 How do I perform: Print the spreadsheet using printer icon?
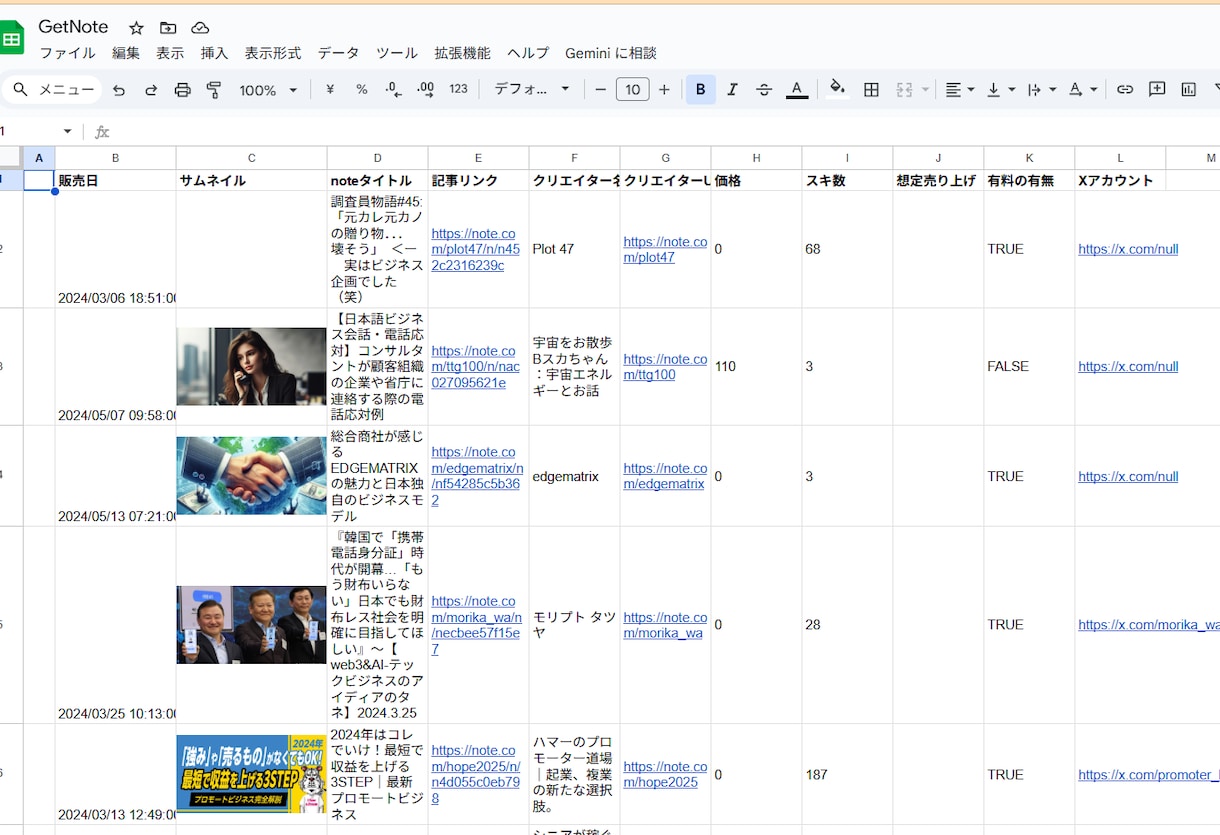point(183,90)
